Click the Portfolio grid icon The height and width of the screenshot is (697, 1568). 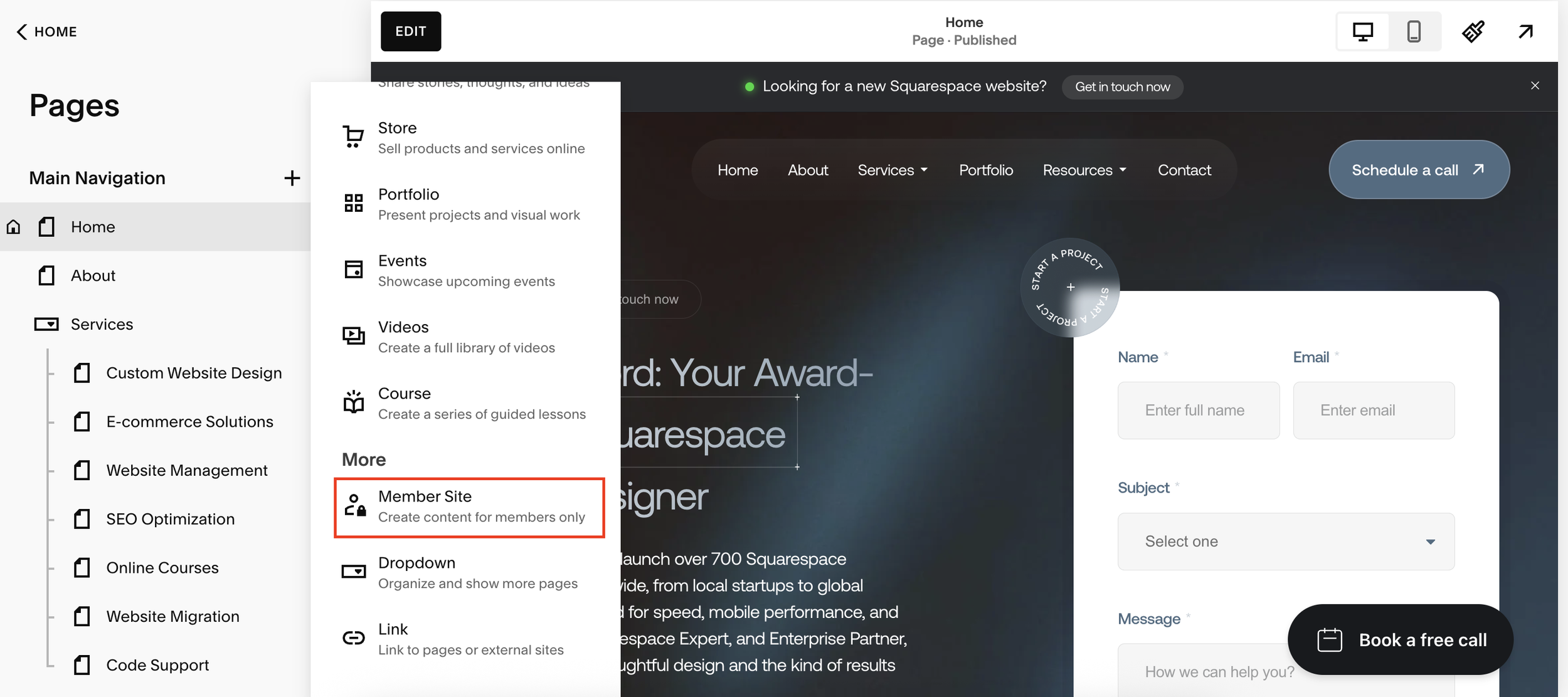[353, 203]
